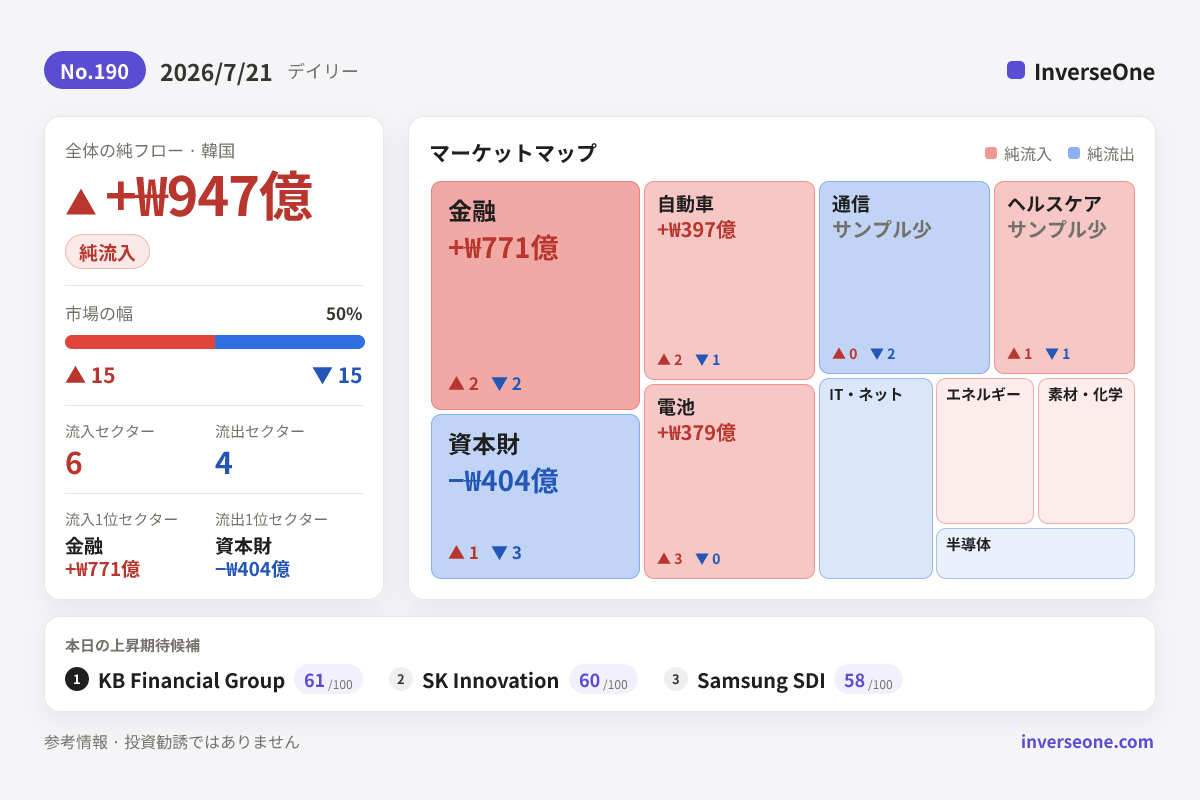The image size is (1200, 800).
Task: Click the InverseOne purple square logo
Action: (x=1016, y=70)
